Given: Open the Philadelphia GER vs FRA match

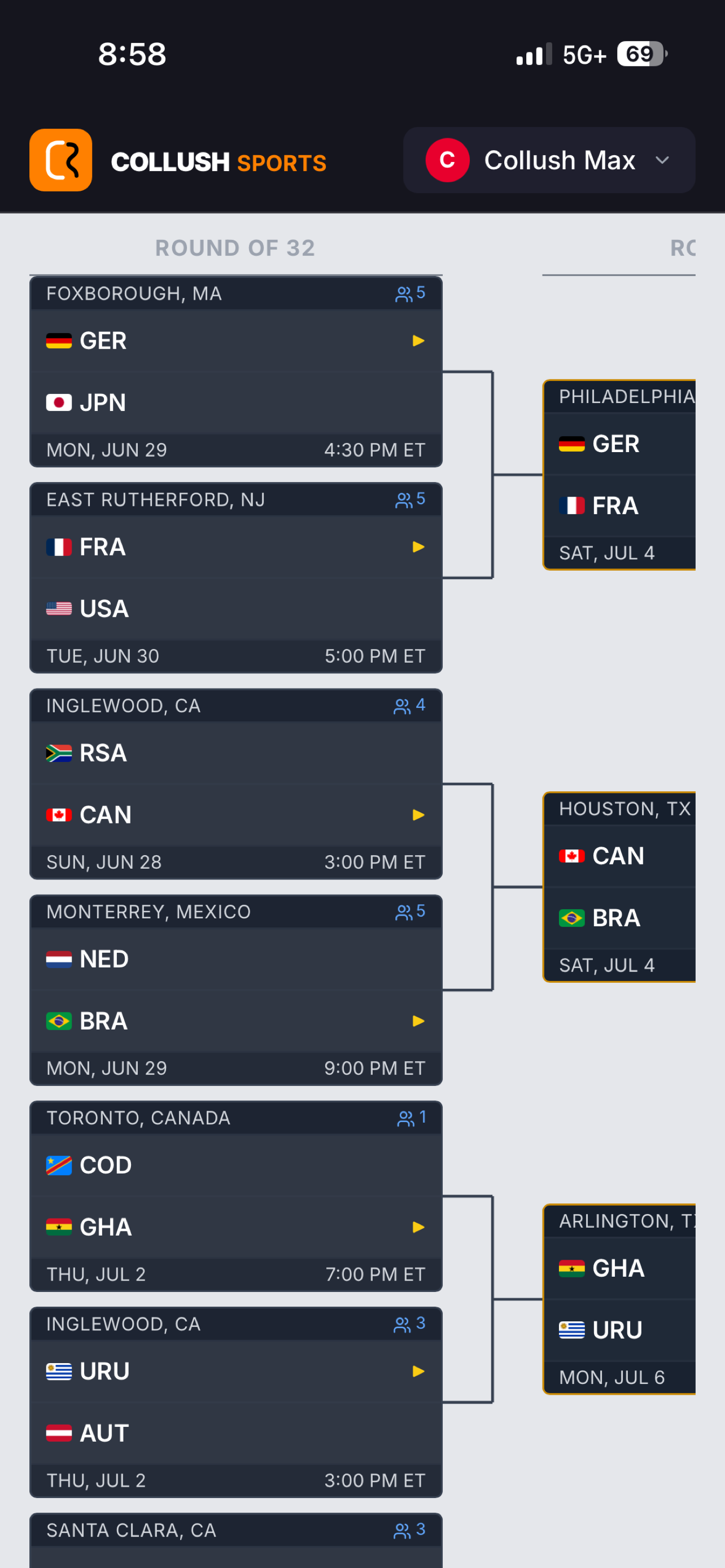Looking at the screenshot, I should tap(619, 475).
